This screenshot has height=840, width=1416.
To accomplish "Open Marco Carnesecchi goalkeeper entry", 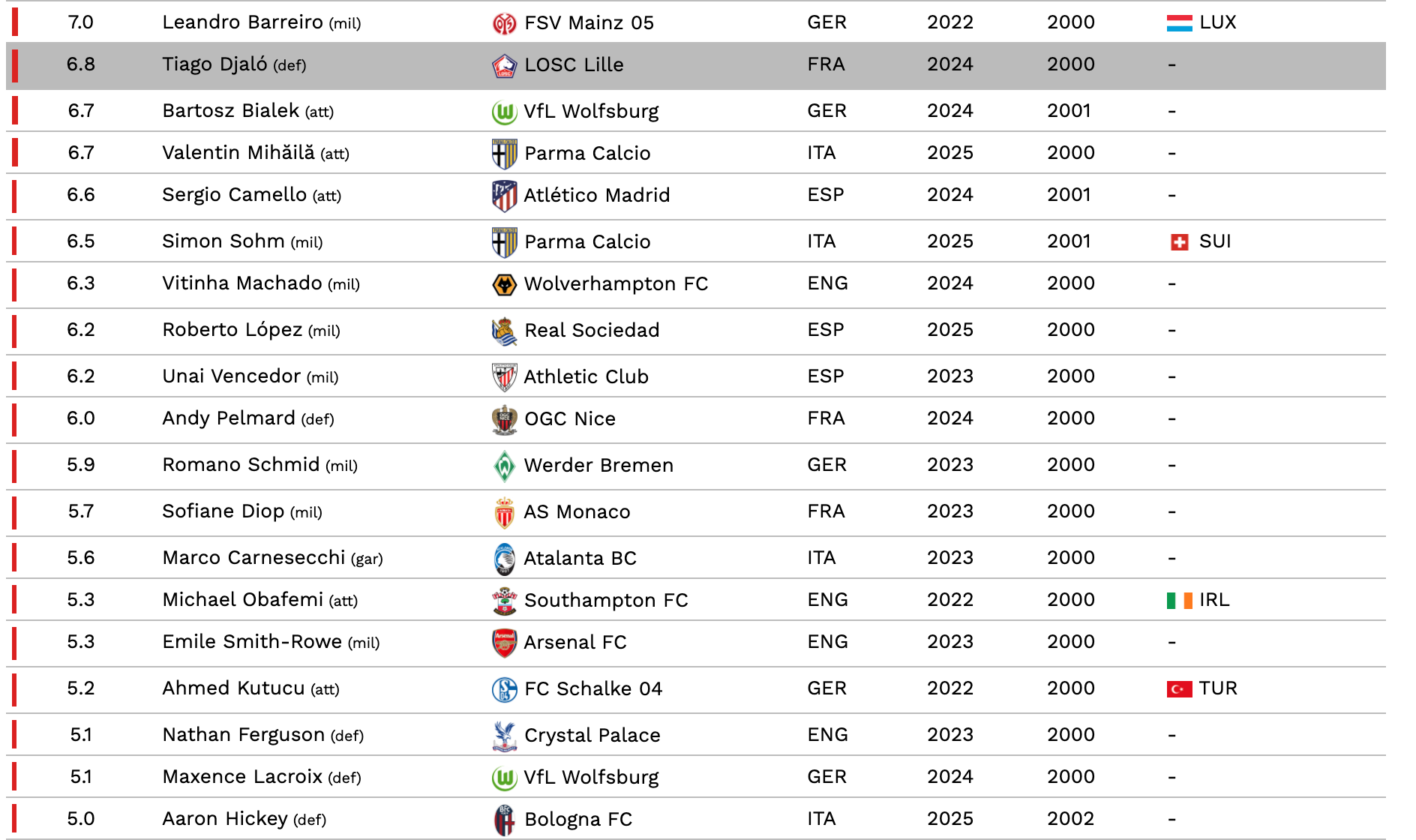I will click(x=253, y=558).
